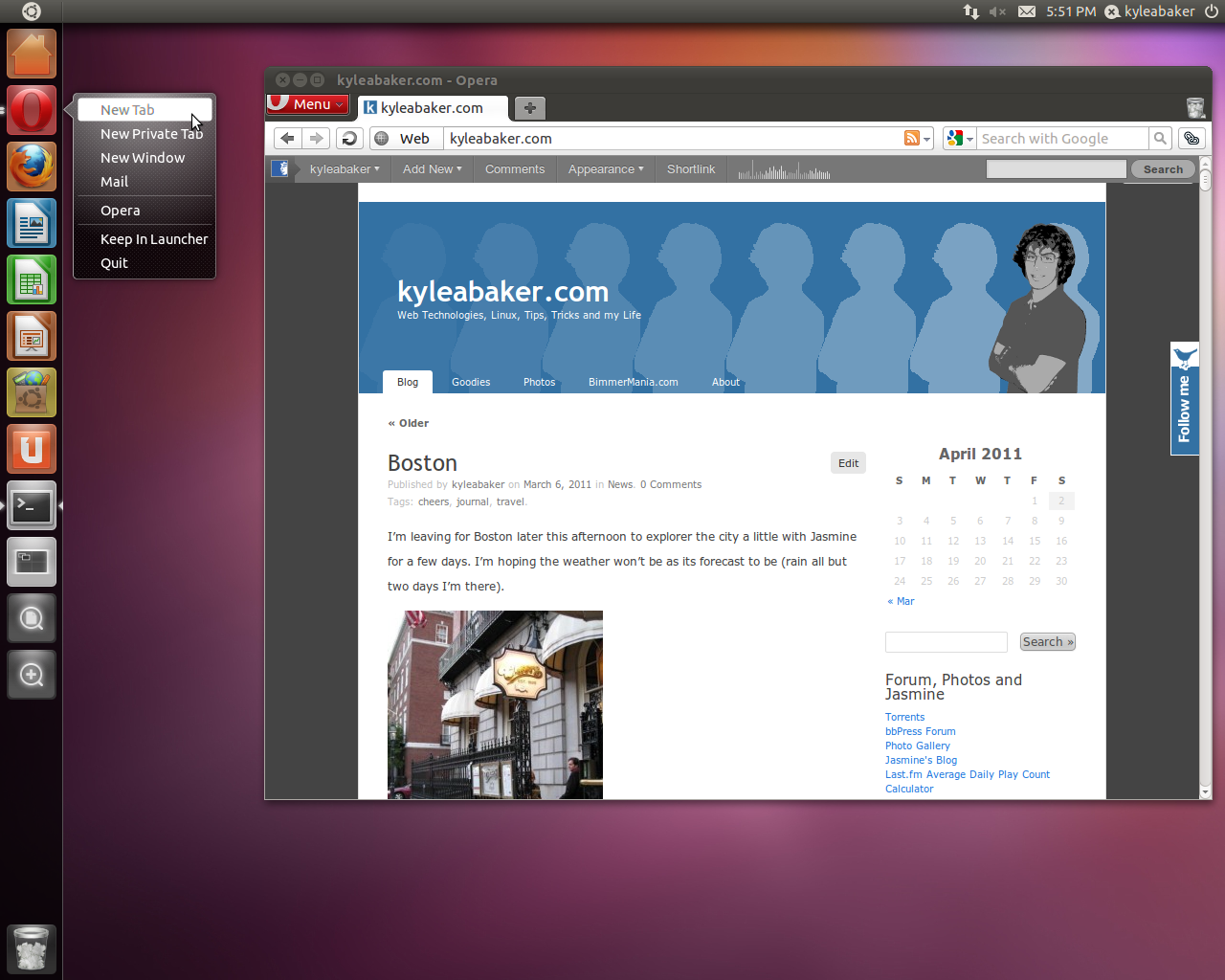Toggle Keep In Launcher for Opera

coord(154,238)
